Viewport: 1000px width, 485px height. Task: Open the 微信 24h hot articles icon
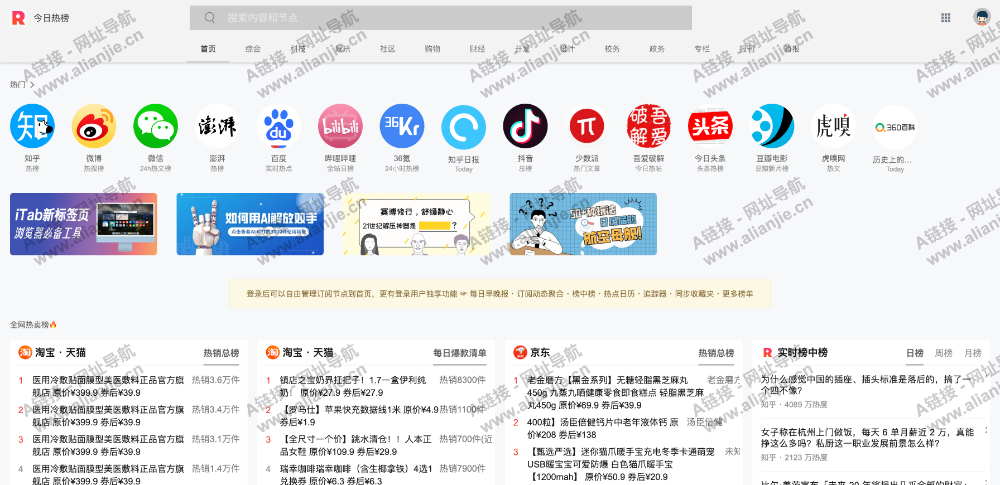pyautogui.click(x=156, y=126)
